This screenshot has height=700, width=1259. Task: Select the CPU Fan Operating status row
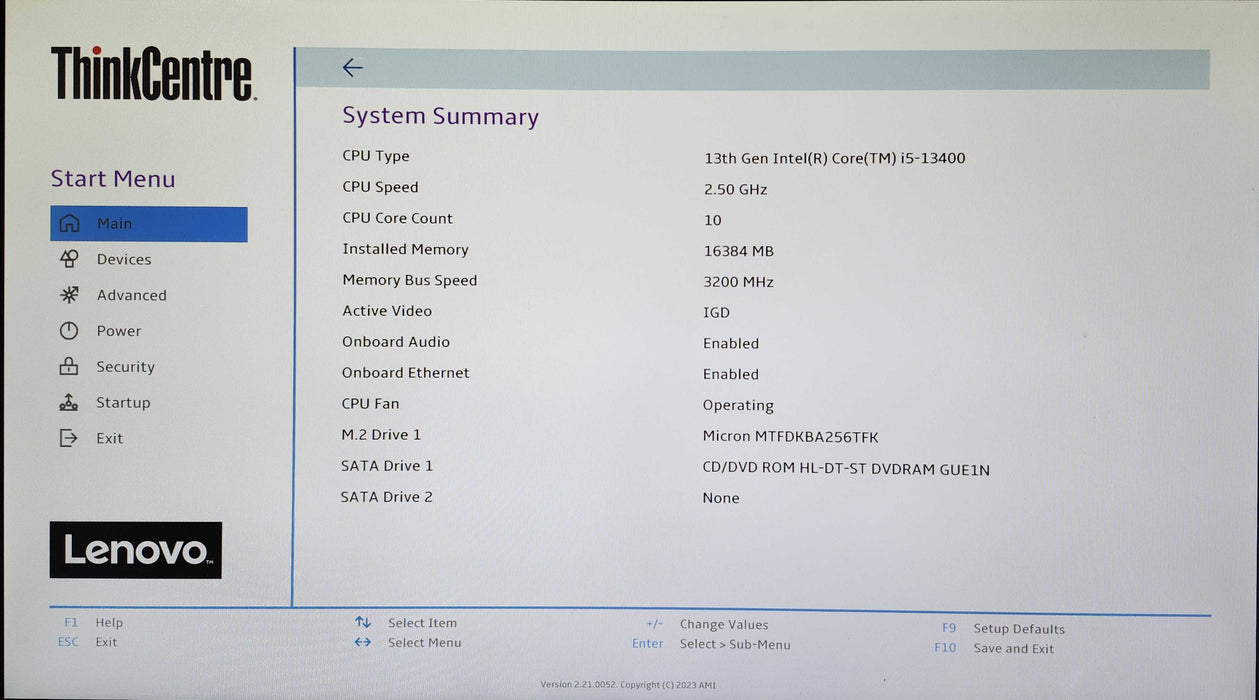pyautogui.click(x=738, y=405)
